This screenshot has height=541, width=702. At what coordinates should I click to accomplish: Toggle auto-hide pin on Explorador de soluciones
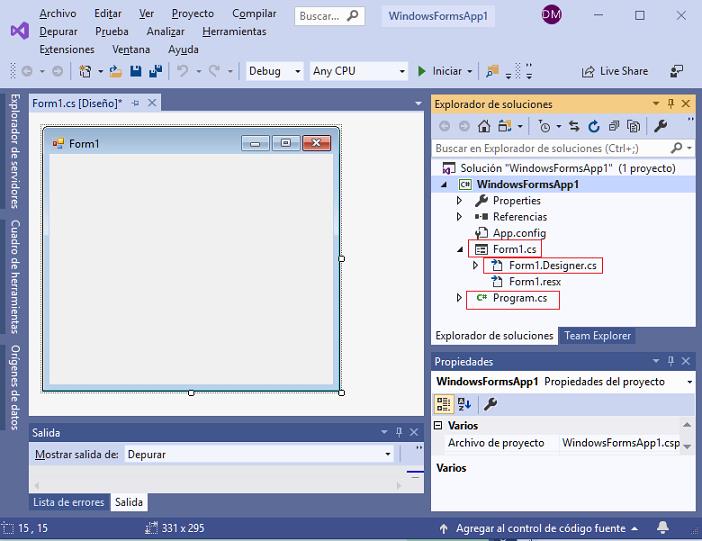(x=671, y=103)
